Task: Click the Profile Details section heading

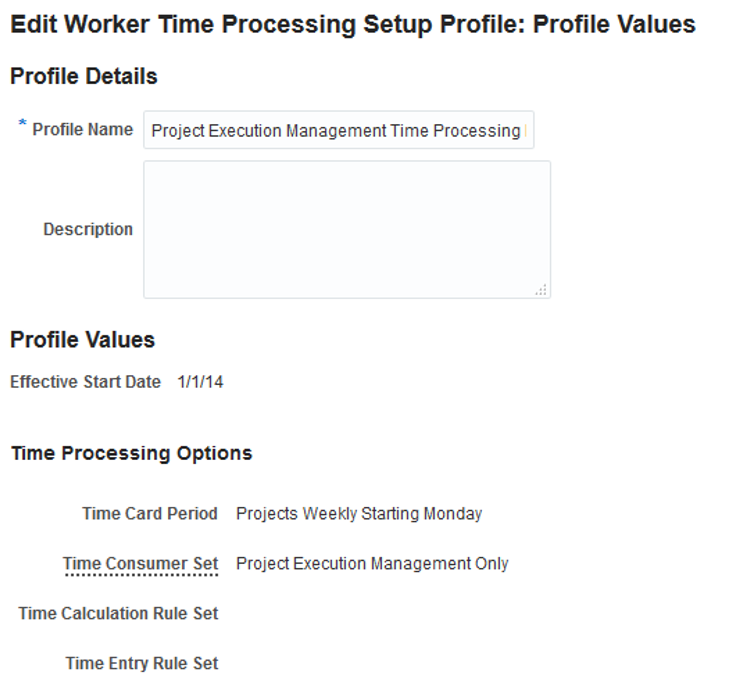Action: (84, 76)
